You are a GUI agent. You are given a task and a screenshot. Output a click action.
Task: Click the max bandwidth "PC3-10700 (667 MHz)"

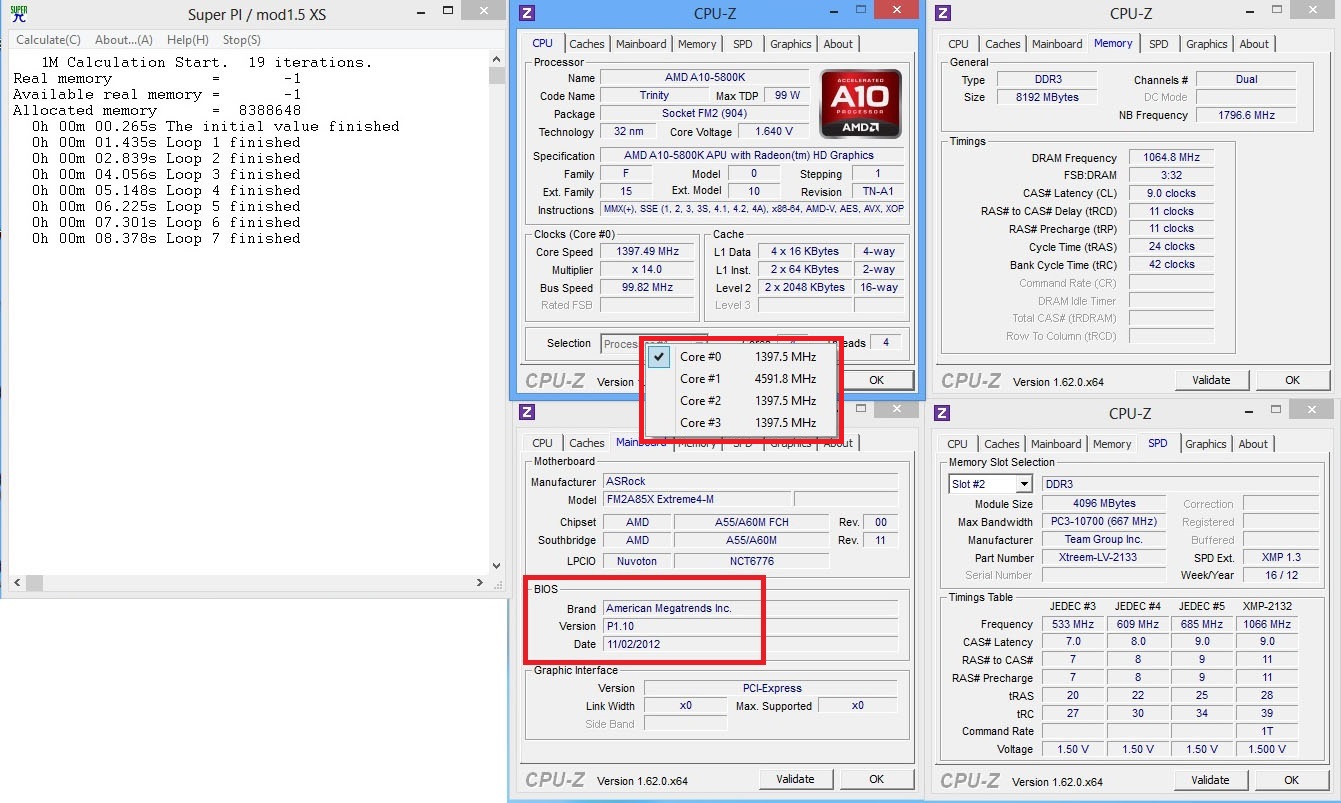(1103, 522)
